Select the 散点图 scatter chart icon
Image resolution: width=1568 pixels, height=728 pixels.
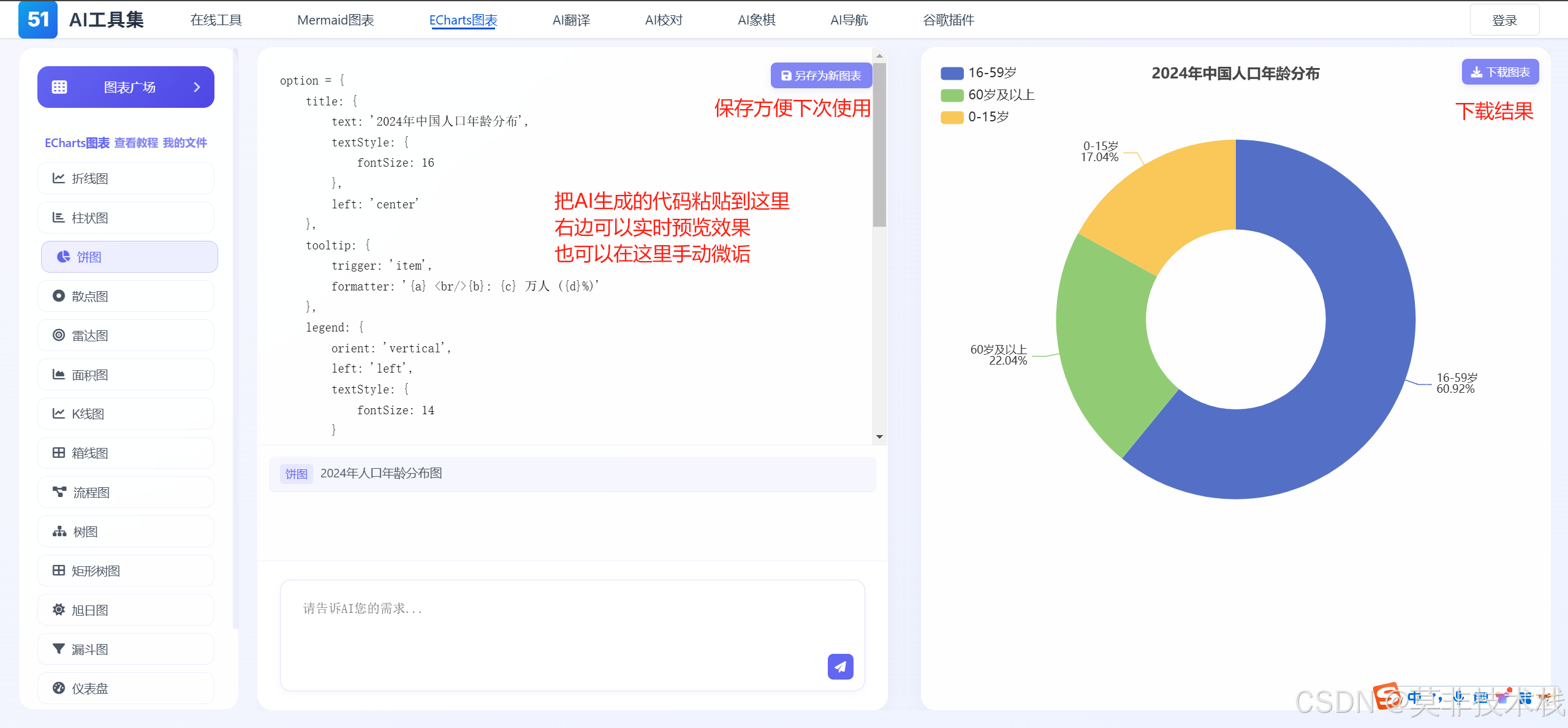59,296
